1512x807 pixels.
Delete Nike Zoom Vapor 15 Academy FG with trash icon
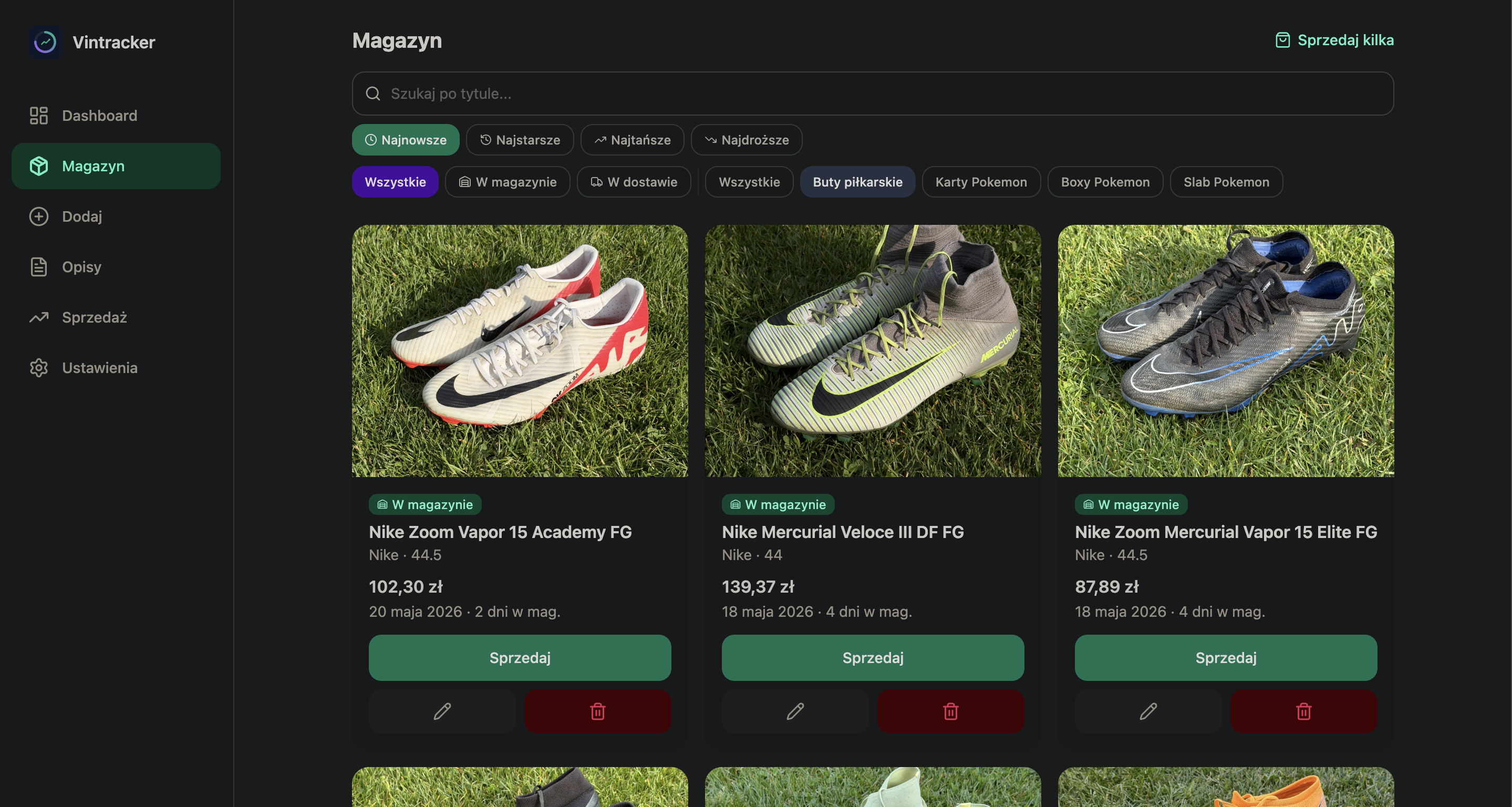coord(597,711)
